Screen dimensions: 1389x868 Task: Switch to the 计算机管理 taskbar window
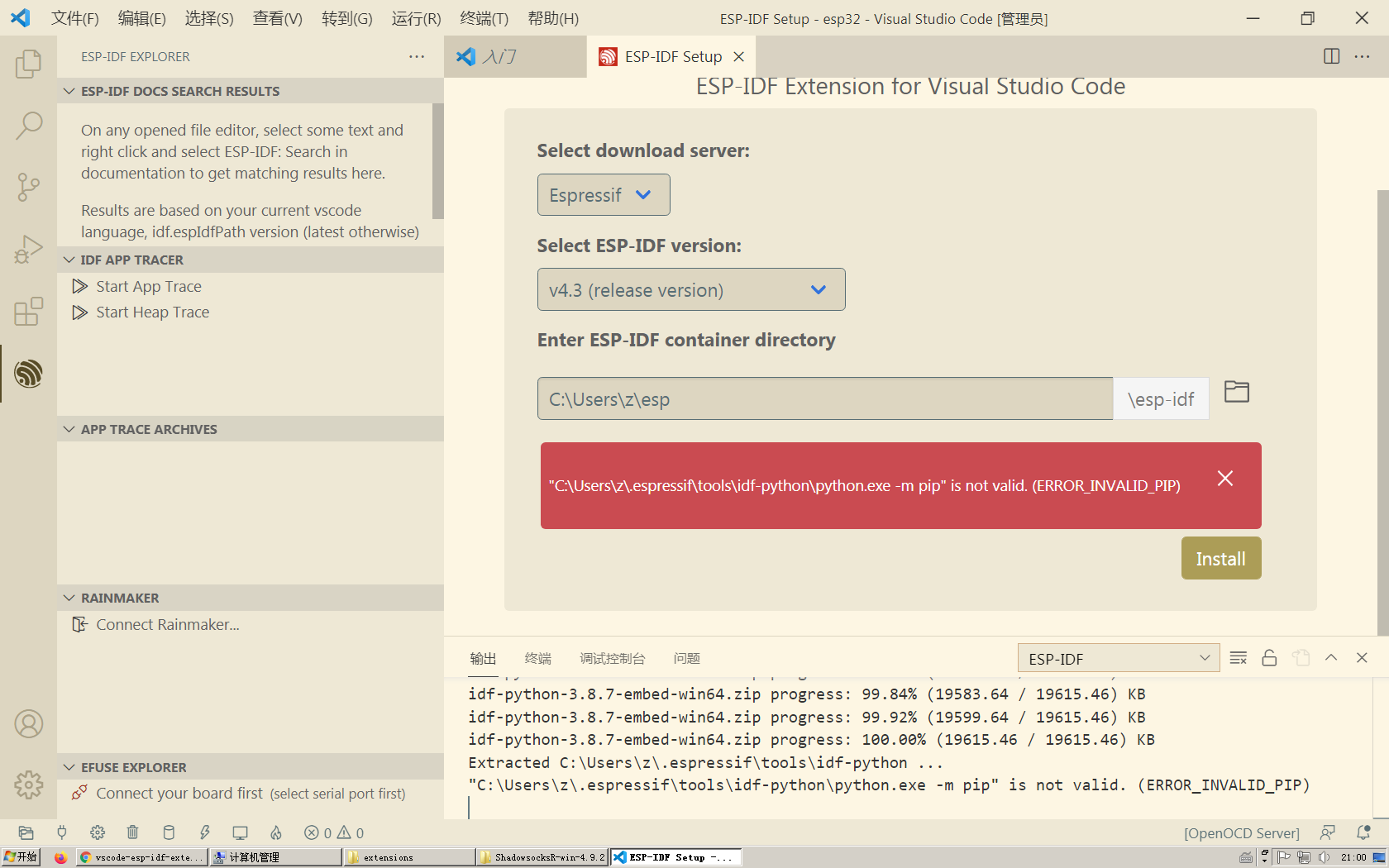(275, 857)
